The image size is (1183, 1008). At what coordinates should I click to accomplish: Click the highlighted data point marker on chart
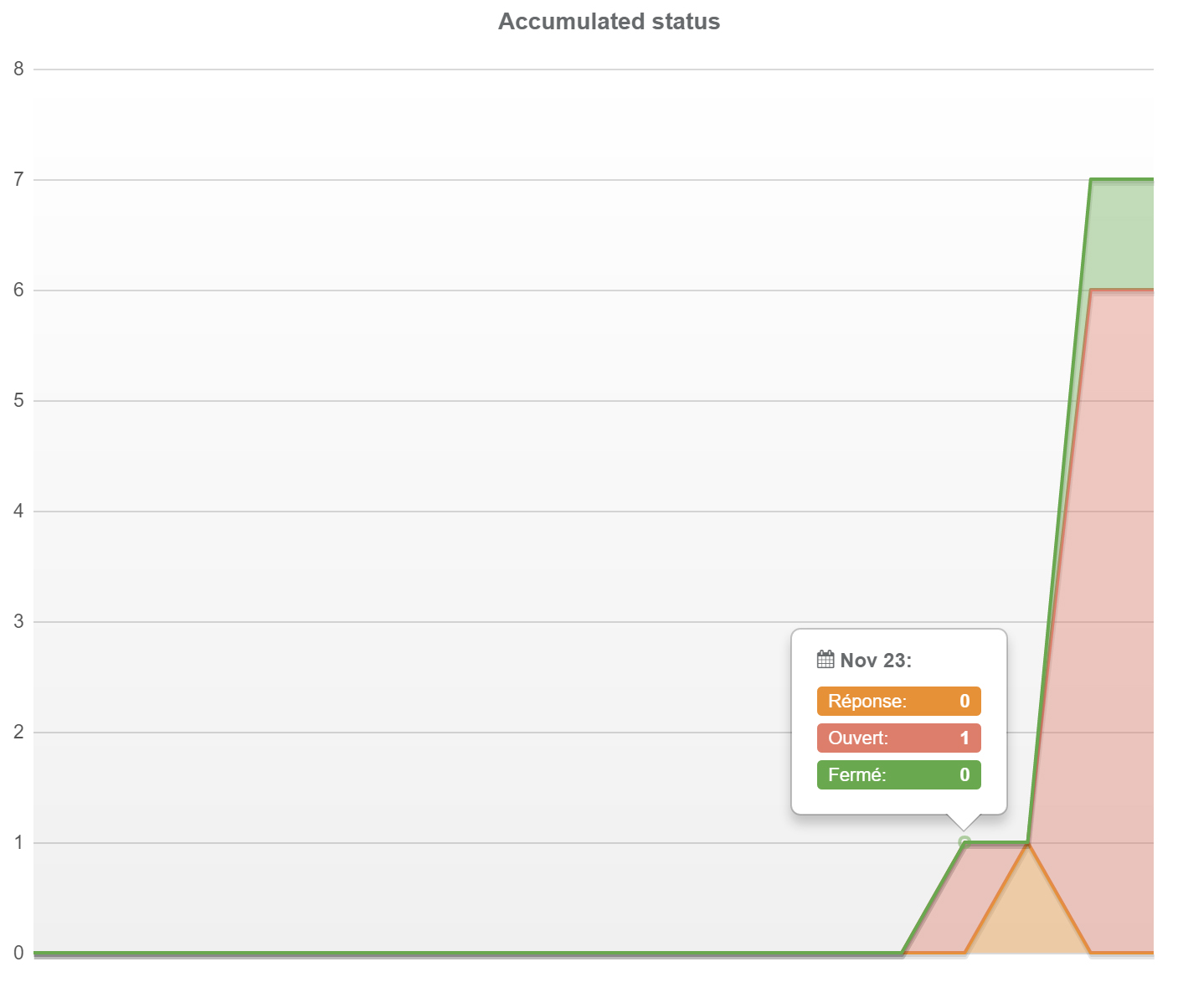click(x=964, y=842)
